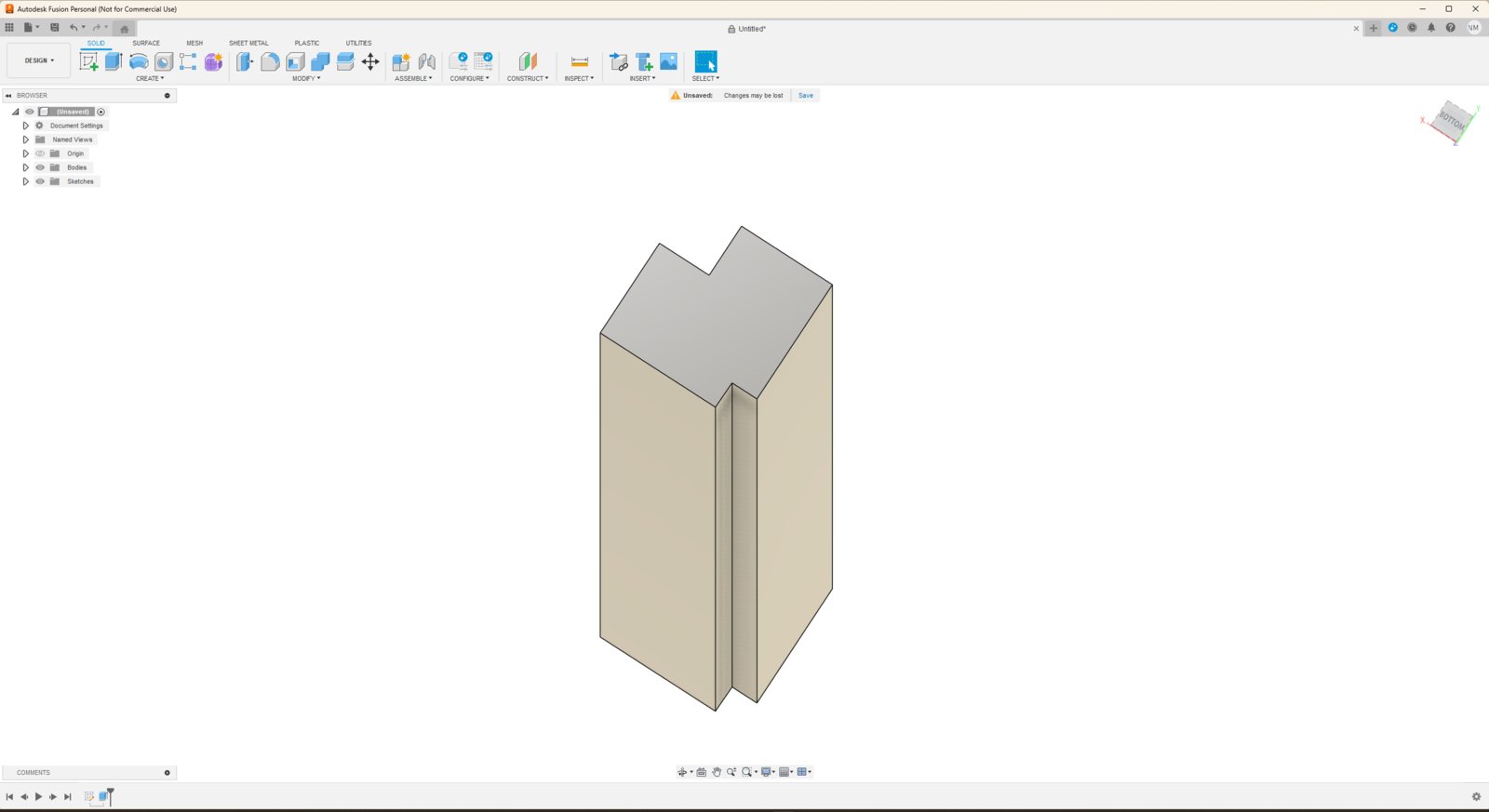Open the DESIGN workspace dropdown
This screenshot has width=1489, height=812.
[x=39, y=60]
